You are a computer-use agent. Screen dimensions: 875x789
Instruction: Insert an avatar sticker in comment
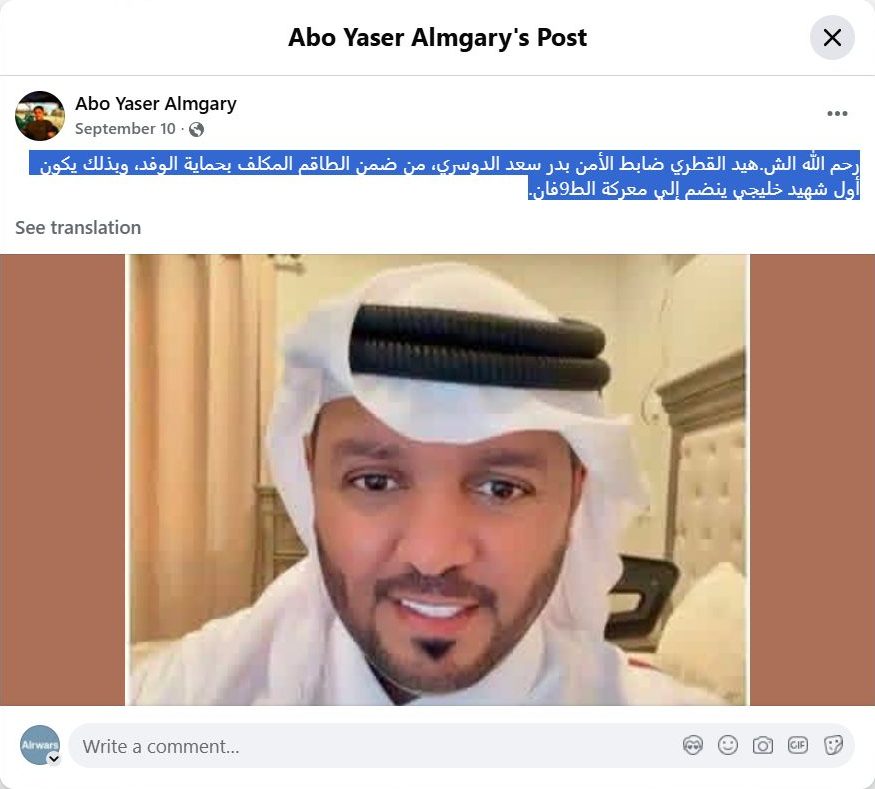click(693, 745)
